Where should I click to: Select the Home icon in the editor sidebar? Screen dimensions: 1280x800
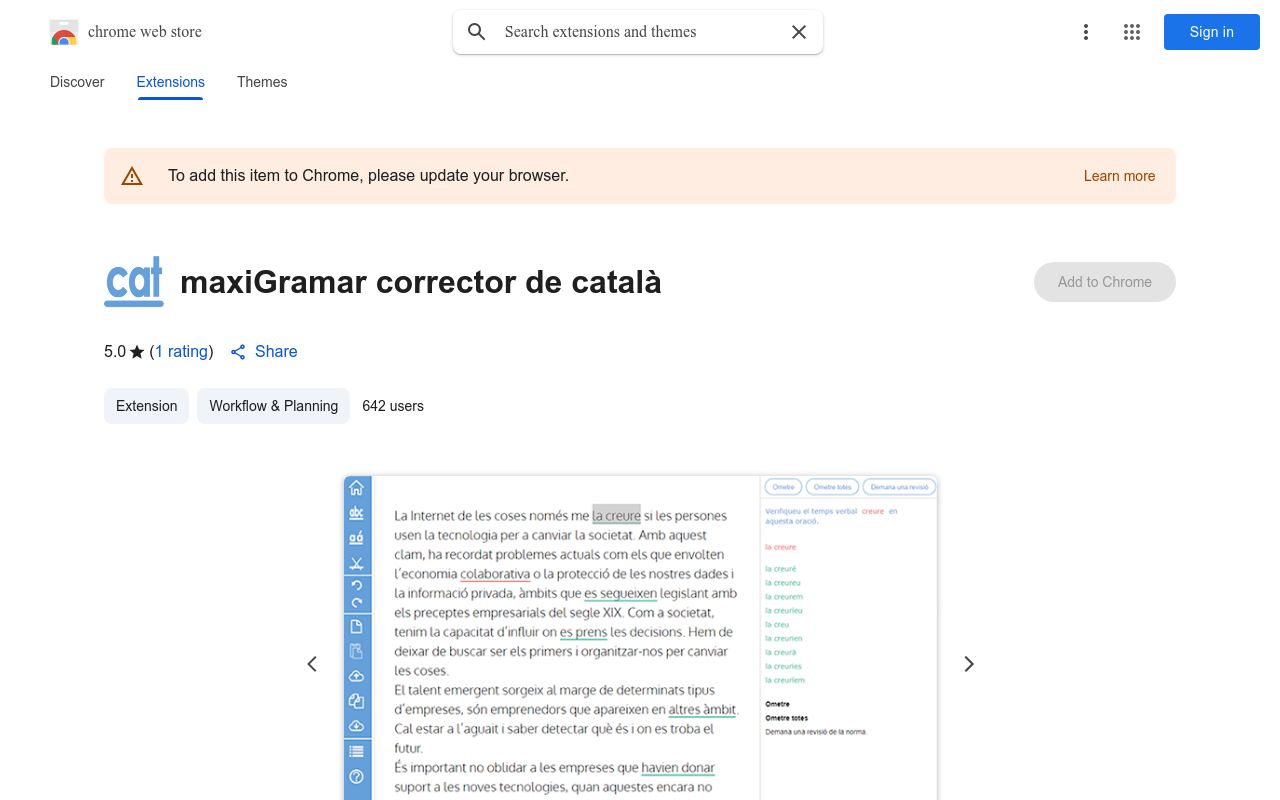(x=357, y=487)
